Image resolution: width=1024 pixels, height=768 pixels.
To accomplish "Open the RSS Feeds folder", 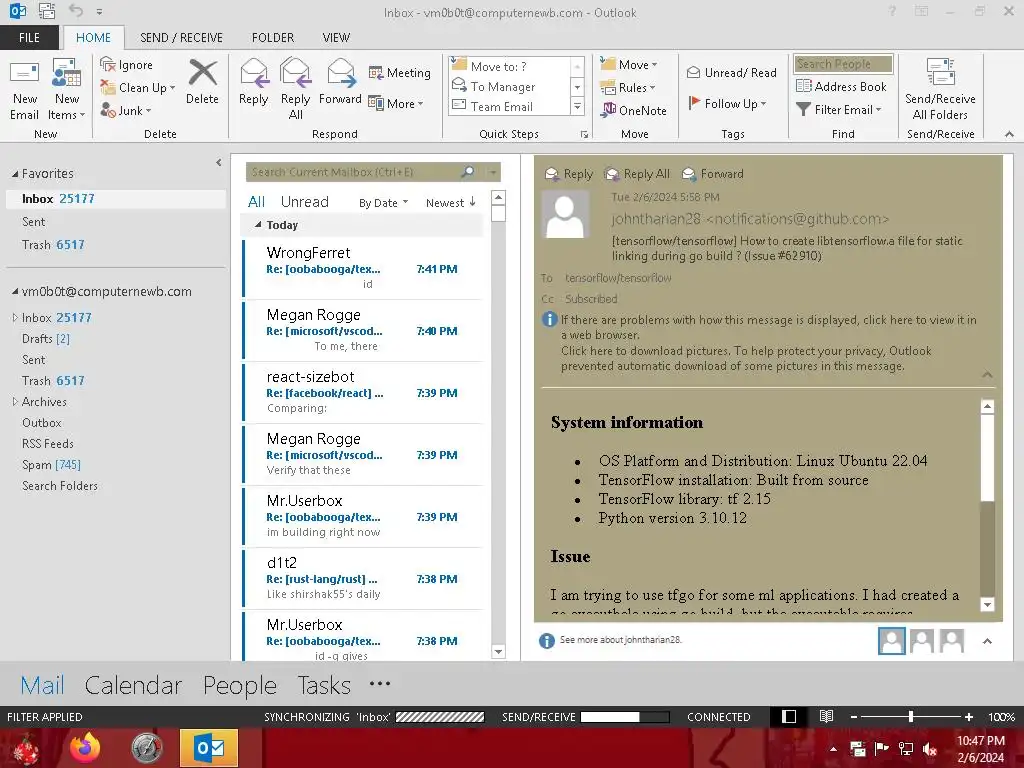I will (x=48, y=443).
